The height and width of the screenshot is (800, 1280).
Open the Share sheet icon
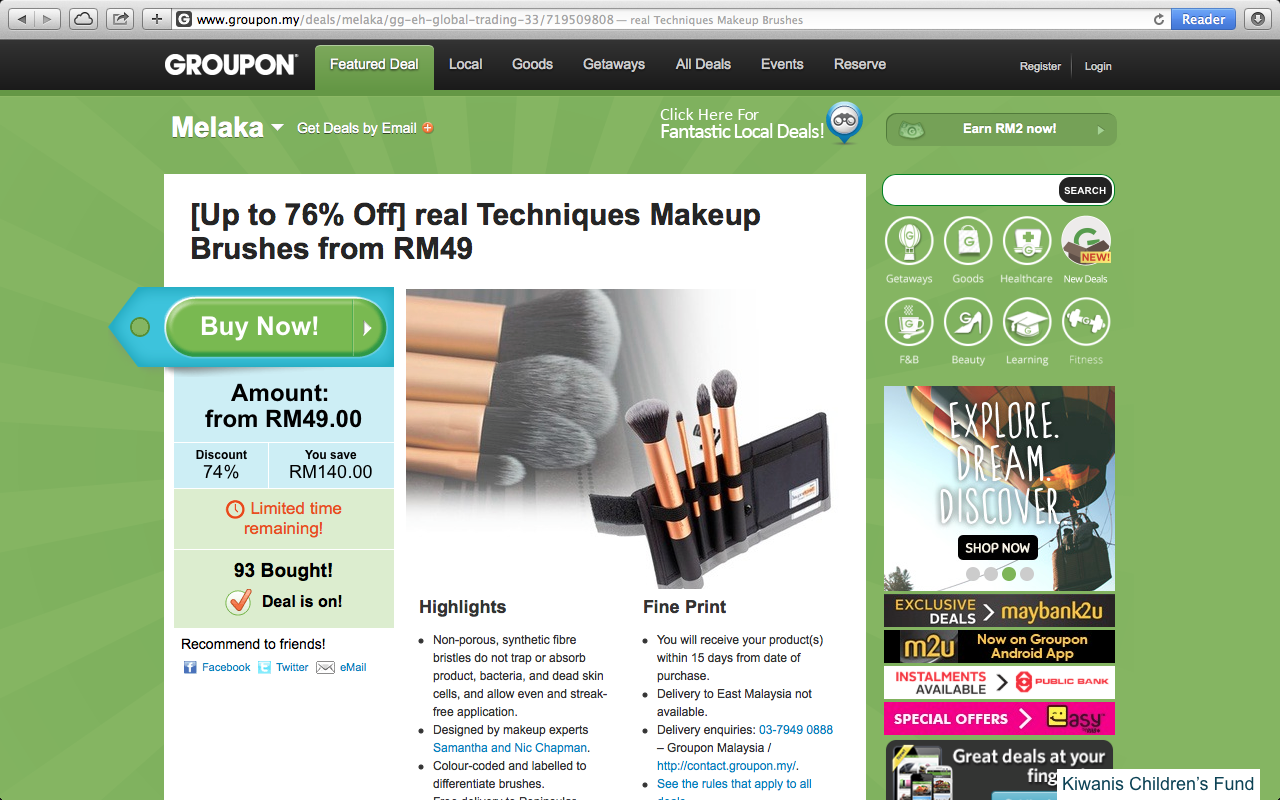pos(121,19)
